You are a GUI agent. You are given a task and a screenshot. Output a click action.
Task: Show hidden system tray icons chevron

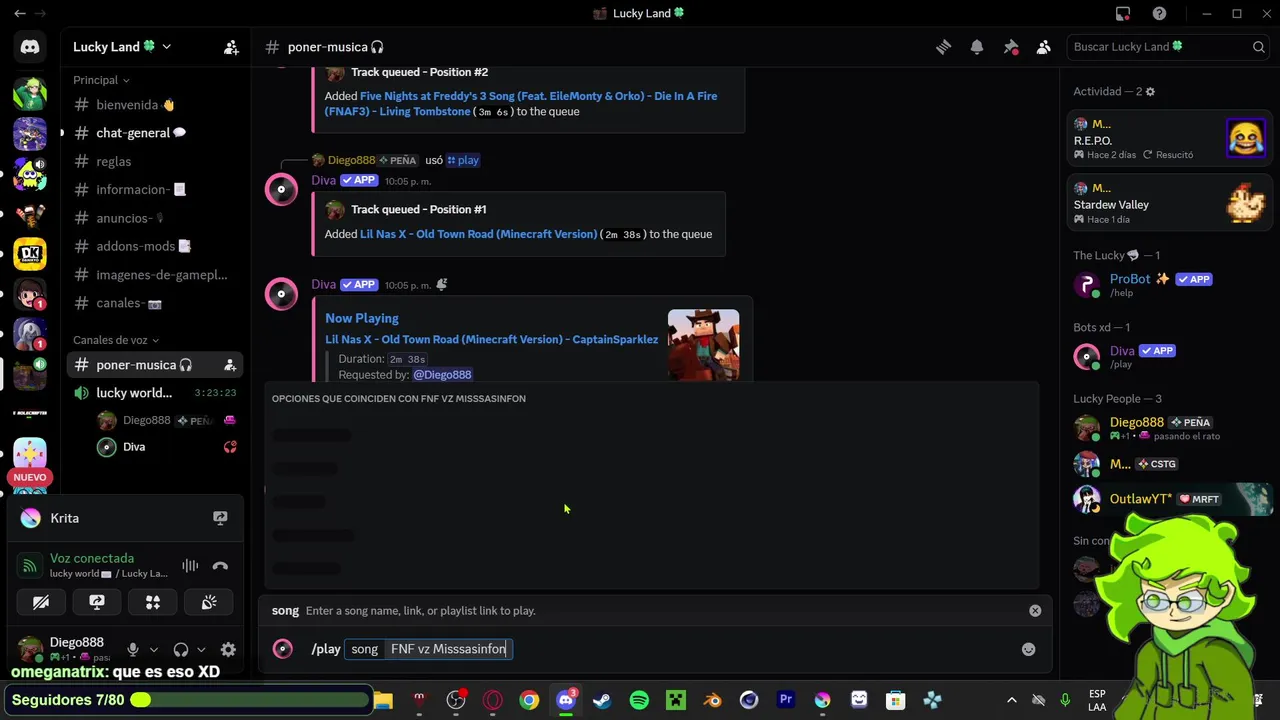click(1011, 700)
